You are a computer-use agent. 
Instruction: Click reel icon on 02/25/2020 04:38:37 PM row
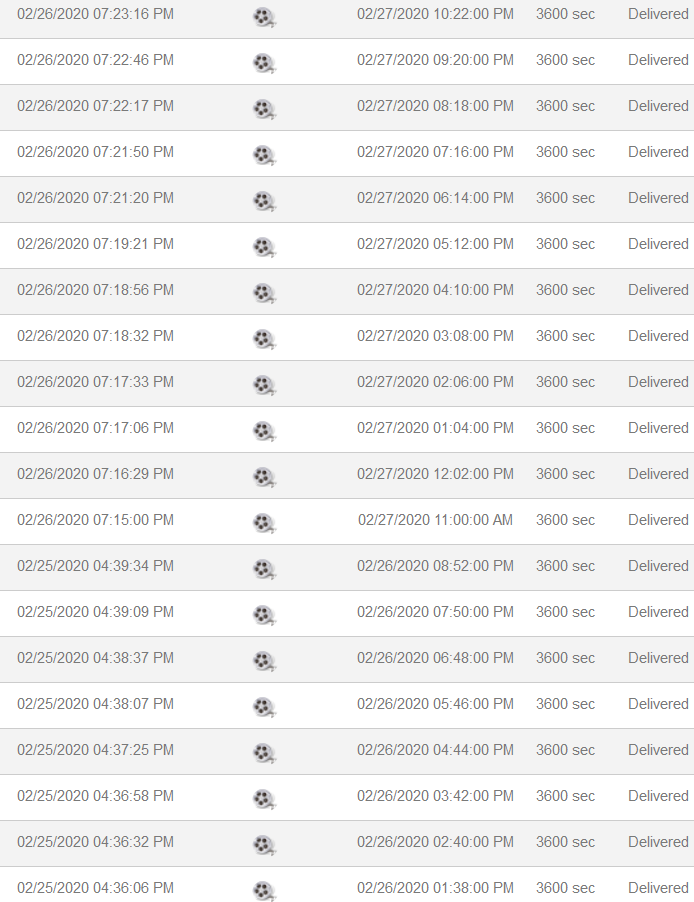pos(263,660)
